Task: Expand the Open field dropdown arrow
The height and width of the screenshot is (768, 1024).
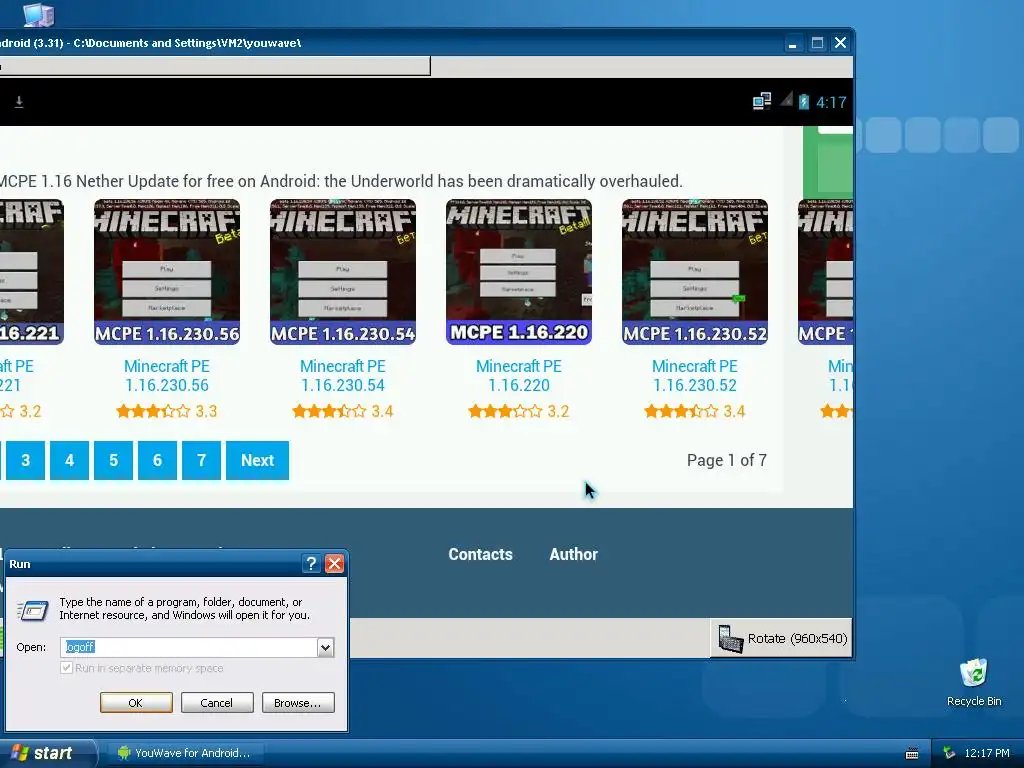Action: point(325,647)
